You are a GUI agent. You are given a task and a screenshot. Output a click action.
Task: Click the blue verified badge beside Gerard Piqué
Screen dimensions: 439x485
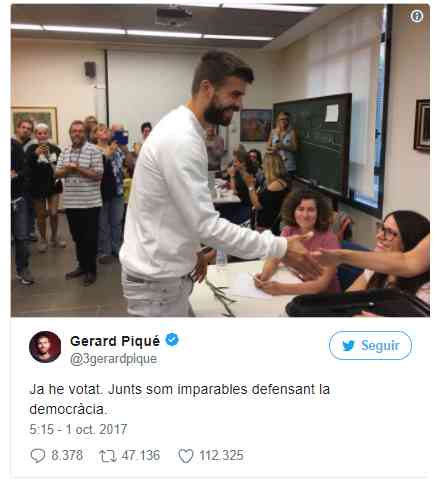172,340
